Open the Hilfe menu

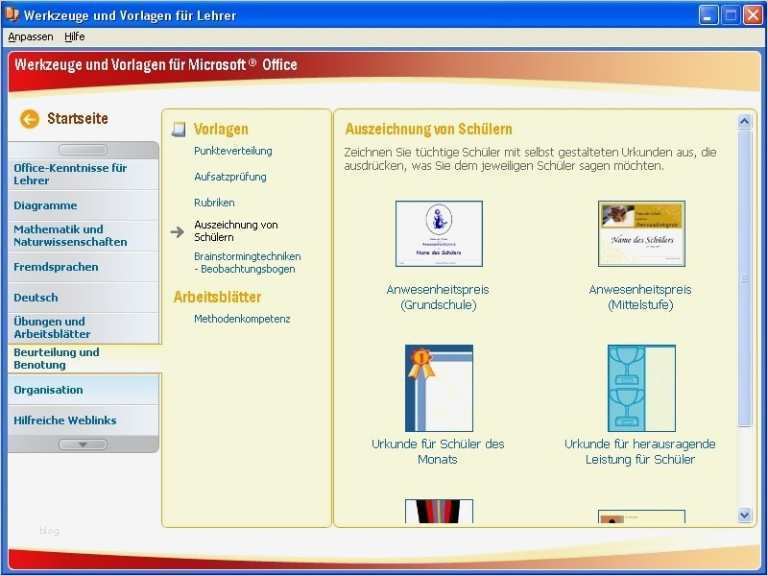74,37
